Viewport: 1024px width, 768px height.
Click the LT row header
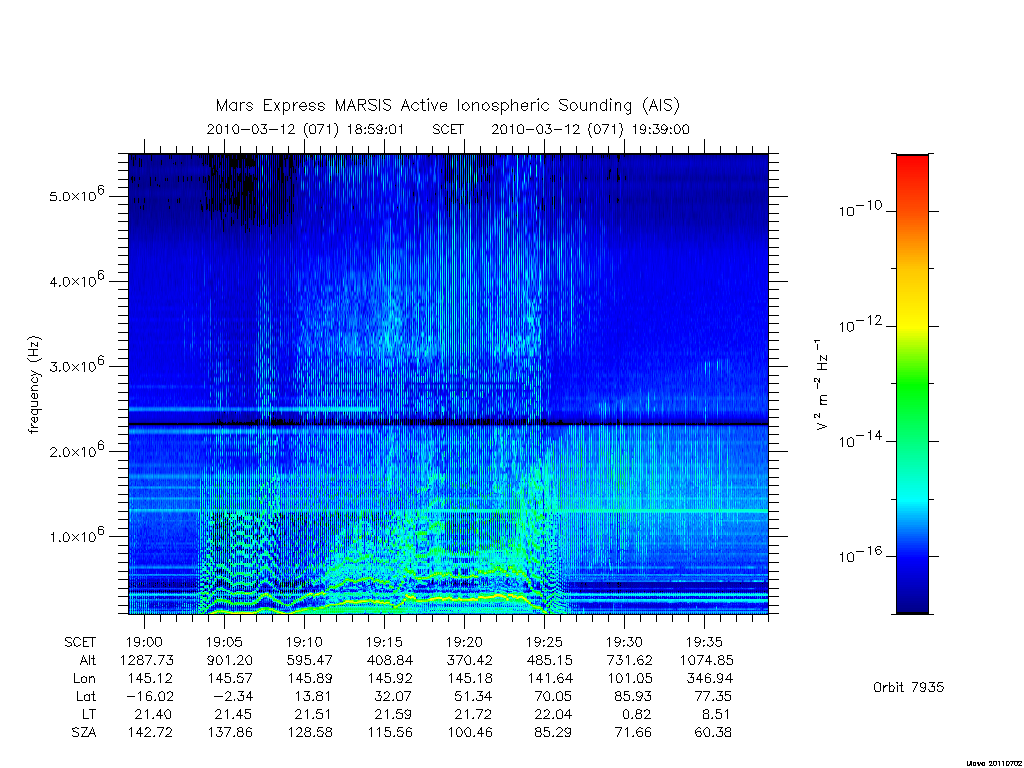[x=89, y=714]
